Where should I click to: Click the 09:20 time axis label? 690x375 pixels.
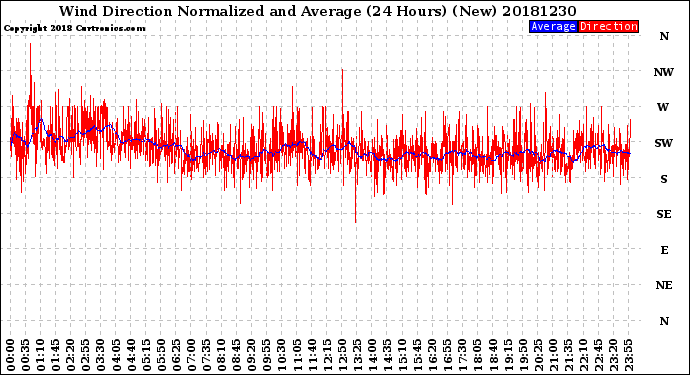tap(252, 355)
